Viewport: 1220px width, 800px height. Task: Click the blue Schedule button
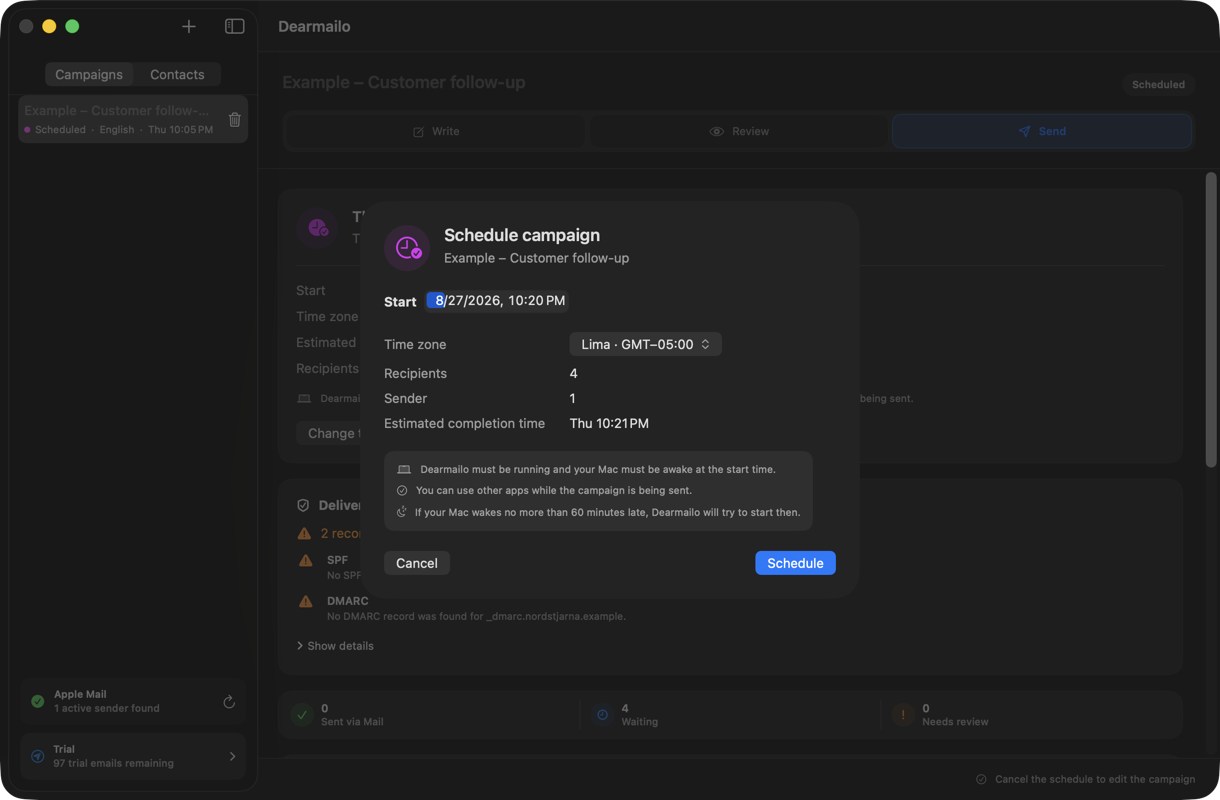pos(795,563)
